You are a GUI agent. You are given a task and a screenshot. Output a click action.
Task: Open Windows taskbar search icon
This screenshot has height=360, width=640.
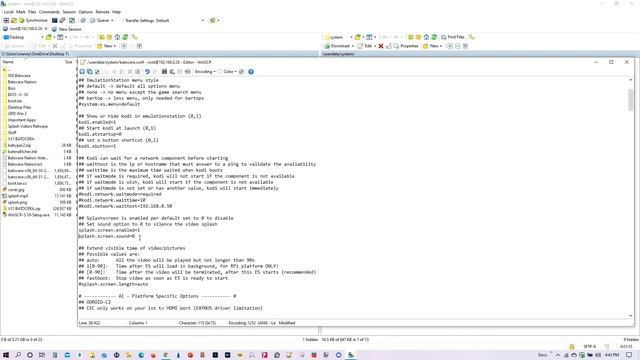pos(18,355)
